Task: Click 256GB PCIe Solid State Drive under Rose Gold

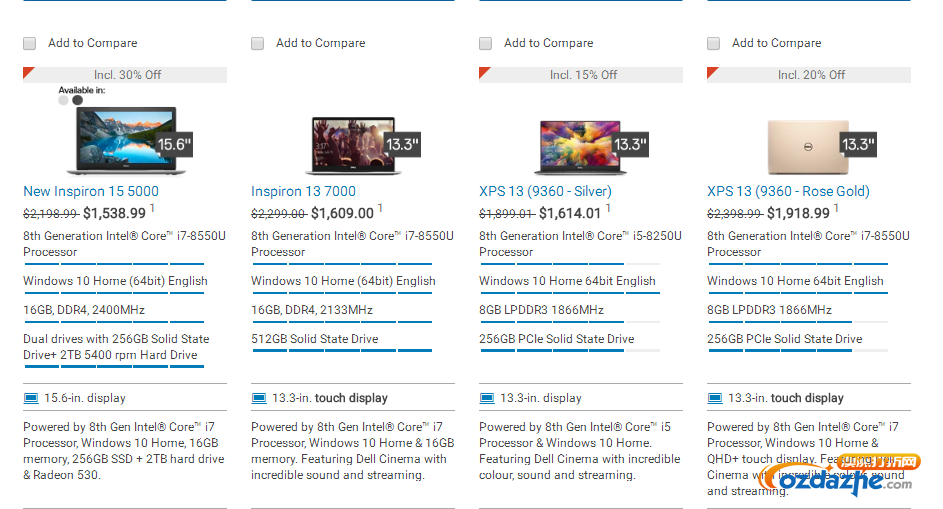Action: click(785, 339)
